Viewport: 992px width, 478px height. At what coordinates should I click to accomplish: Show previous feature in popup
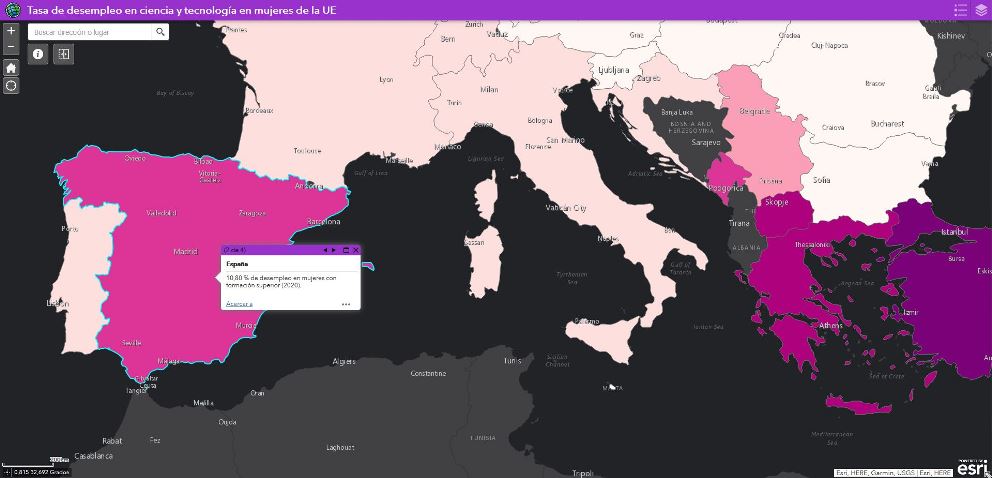(324, 250)
